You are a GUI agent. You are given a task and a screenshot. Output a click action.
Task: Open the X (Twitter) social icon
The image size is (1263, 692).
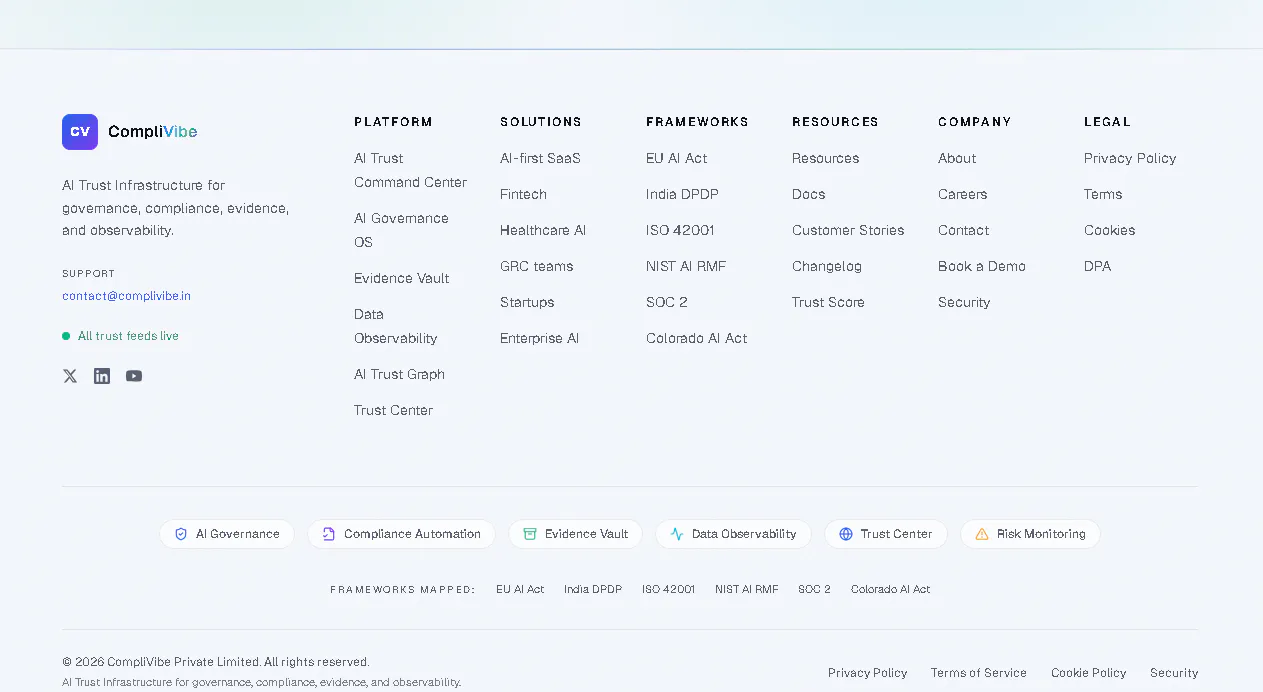tap(70, 376)
